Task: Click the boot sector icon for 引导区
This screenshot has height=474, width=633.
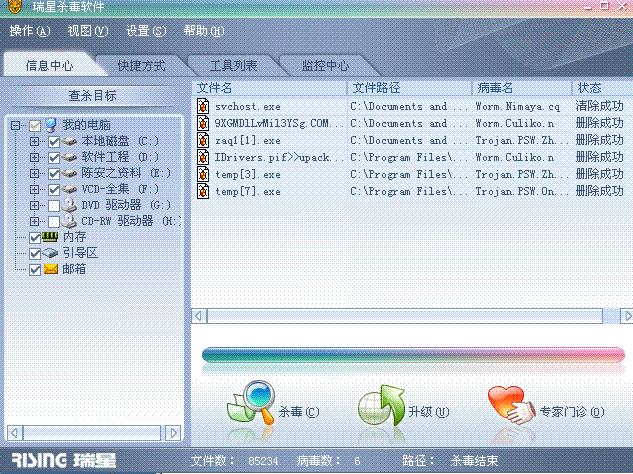Action: [x=50, y=253]
